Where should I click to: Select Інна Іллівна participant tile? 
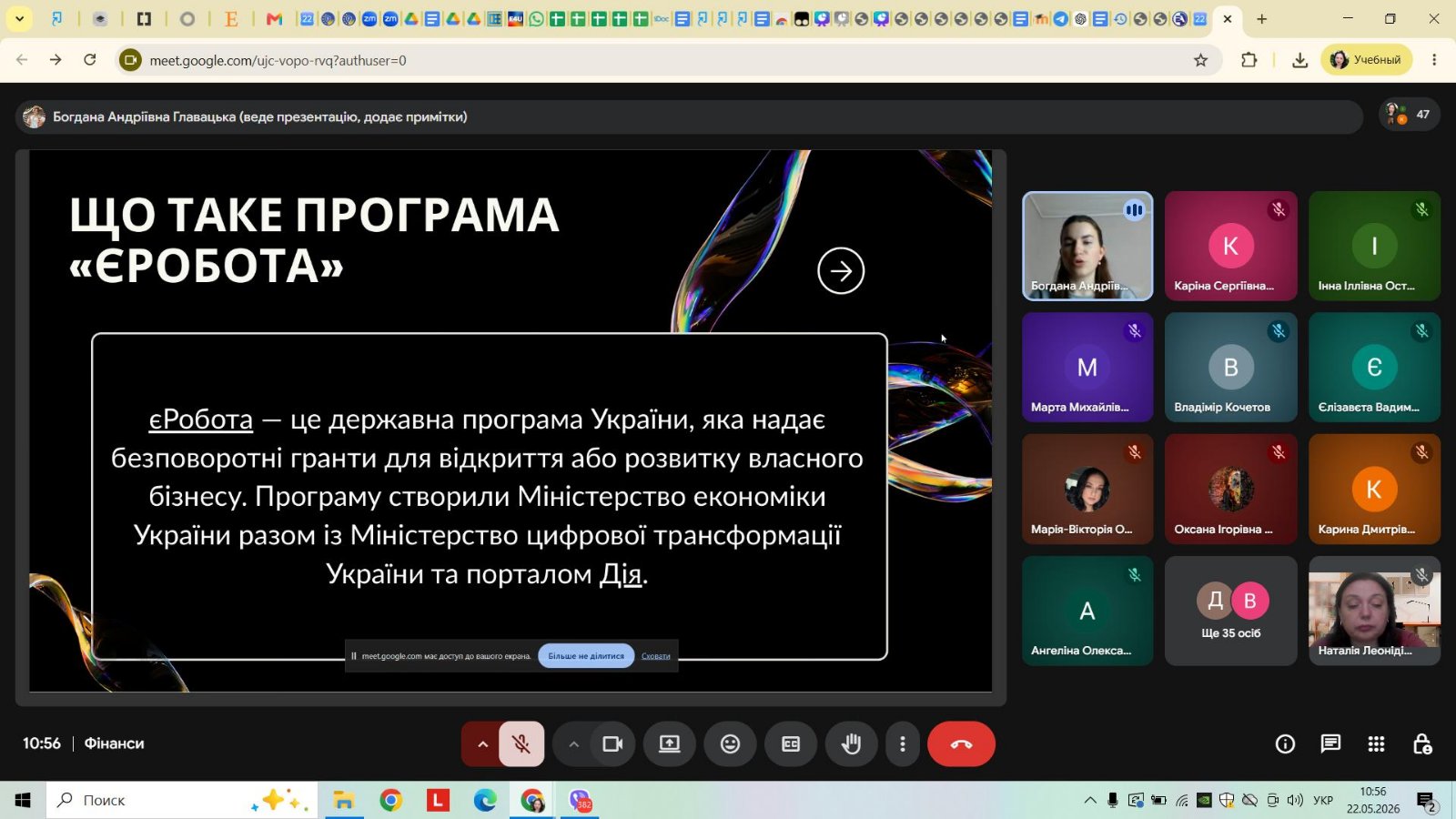point(1374,246)
